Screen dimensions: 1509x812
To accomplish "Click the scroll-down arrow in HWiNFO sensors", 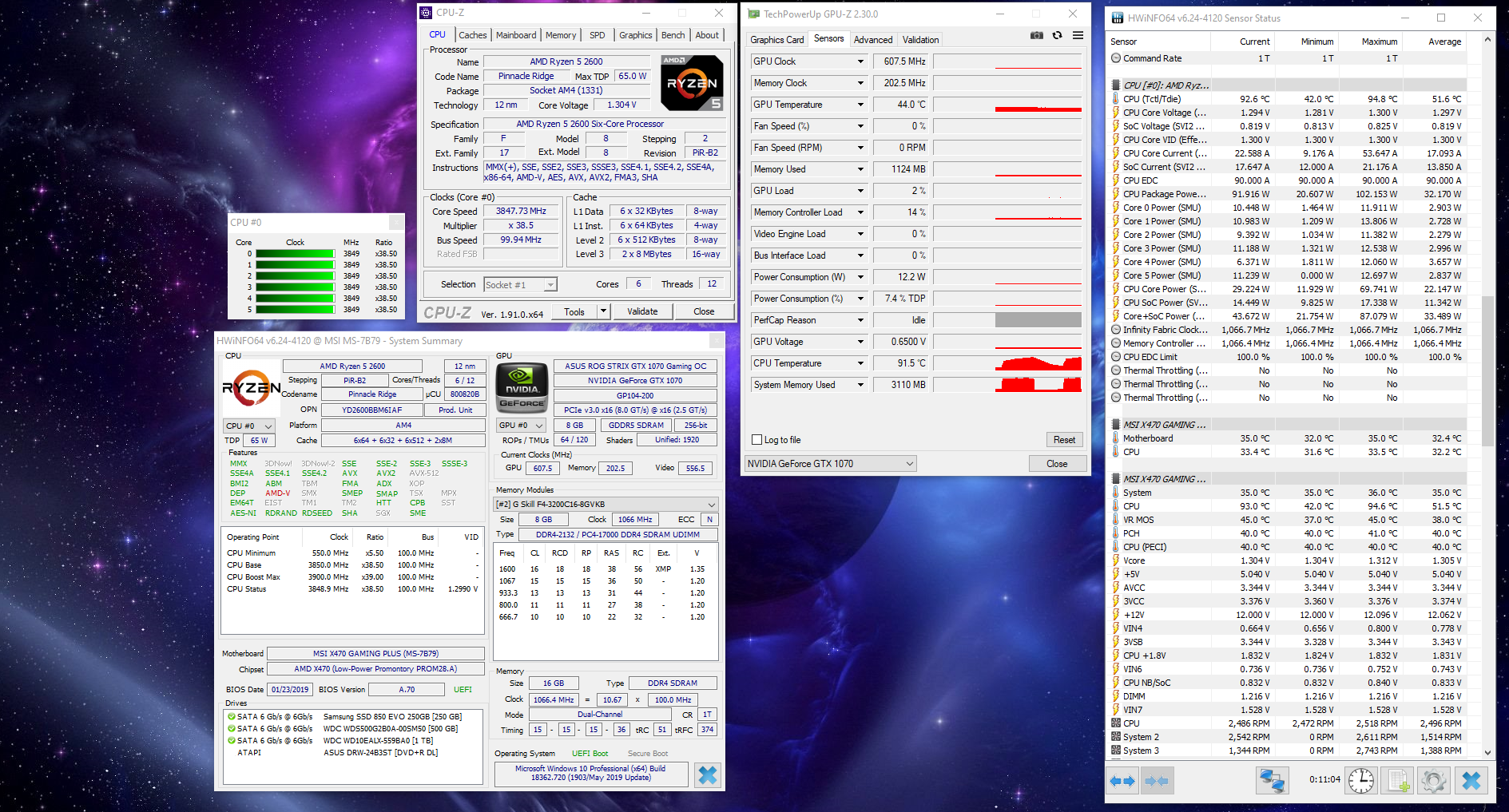I will 1487,752.
